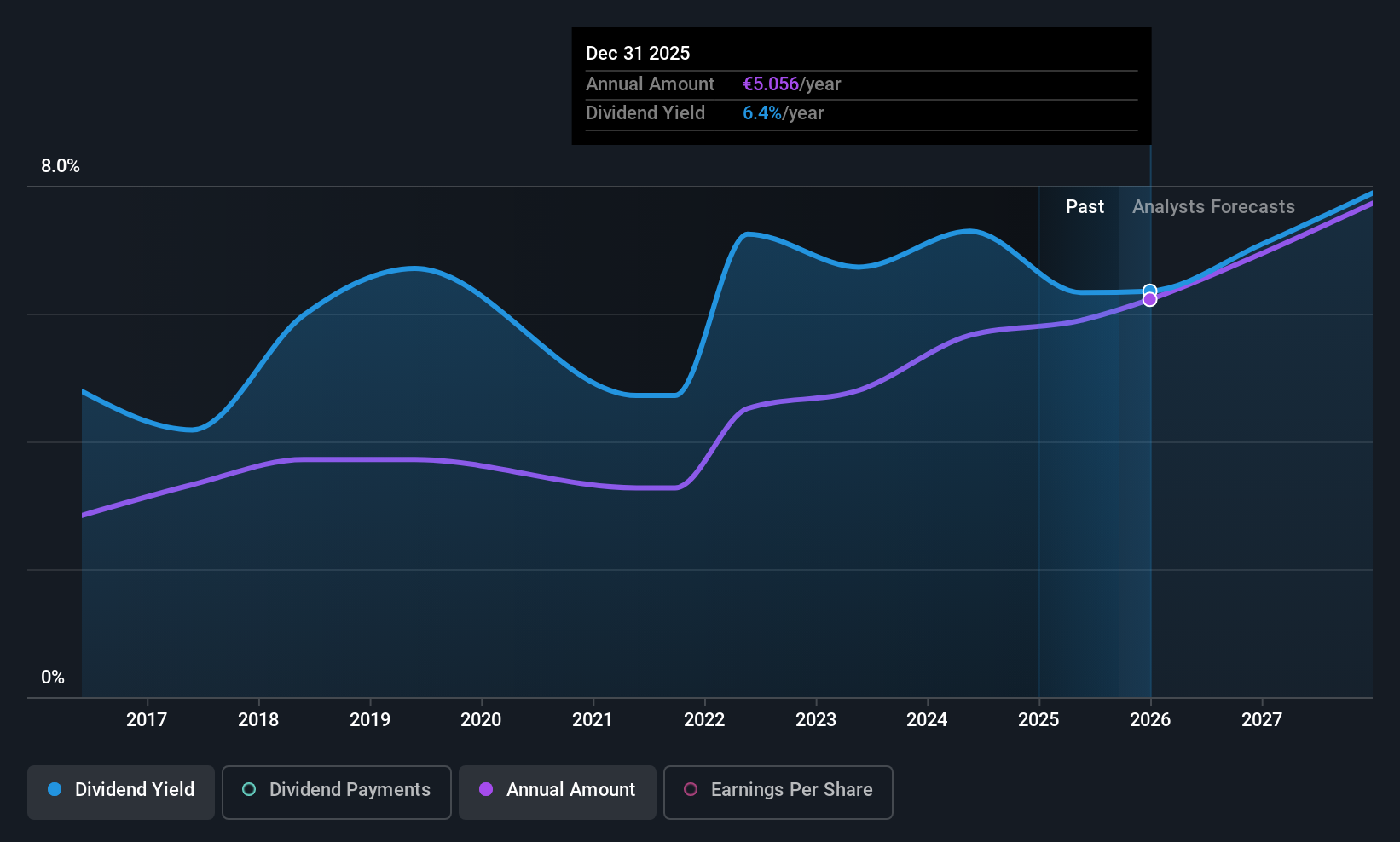Enable the Dividend Payments series
The height and width of the screenshot is (842, 1400).
tap(337, 793)
